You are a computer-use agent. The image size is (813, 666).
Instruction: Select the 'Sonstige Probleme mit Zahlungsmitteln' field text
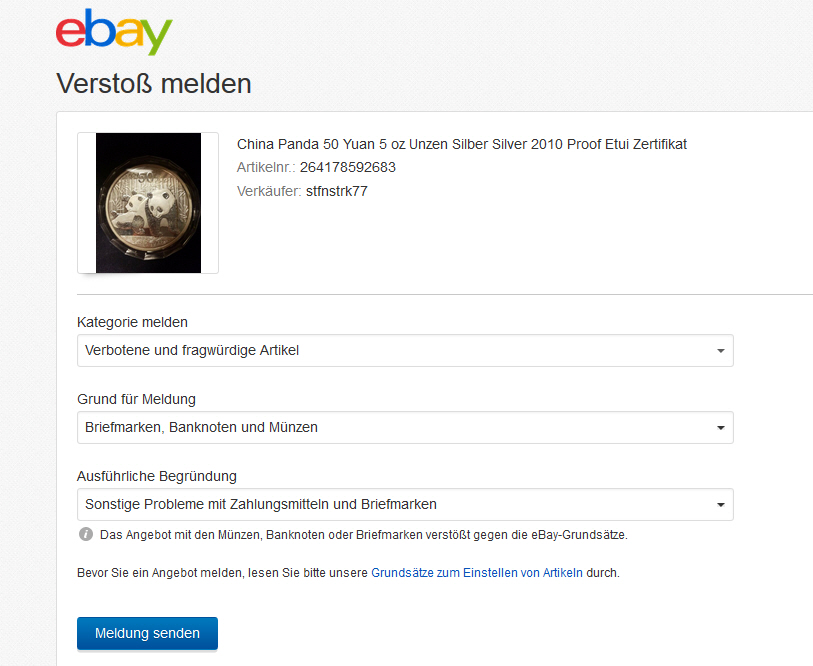261,504
